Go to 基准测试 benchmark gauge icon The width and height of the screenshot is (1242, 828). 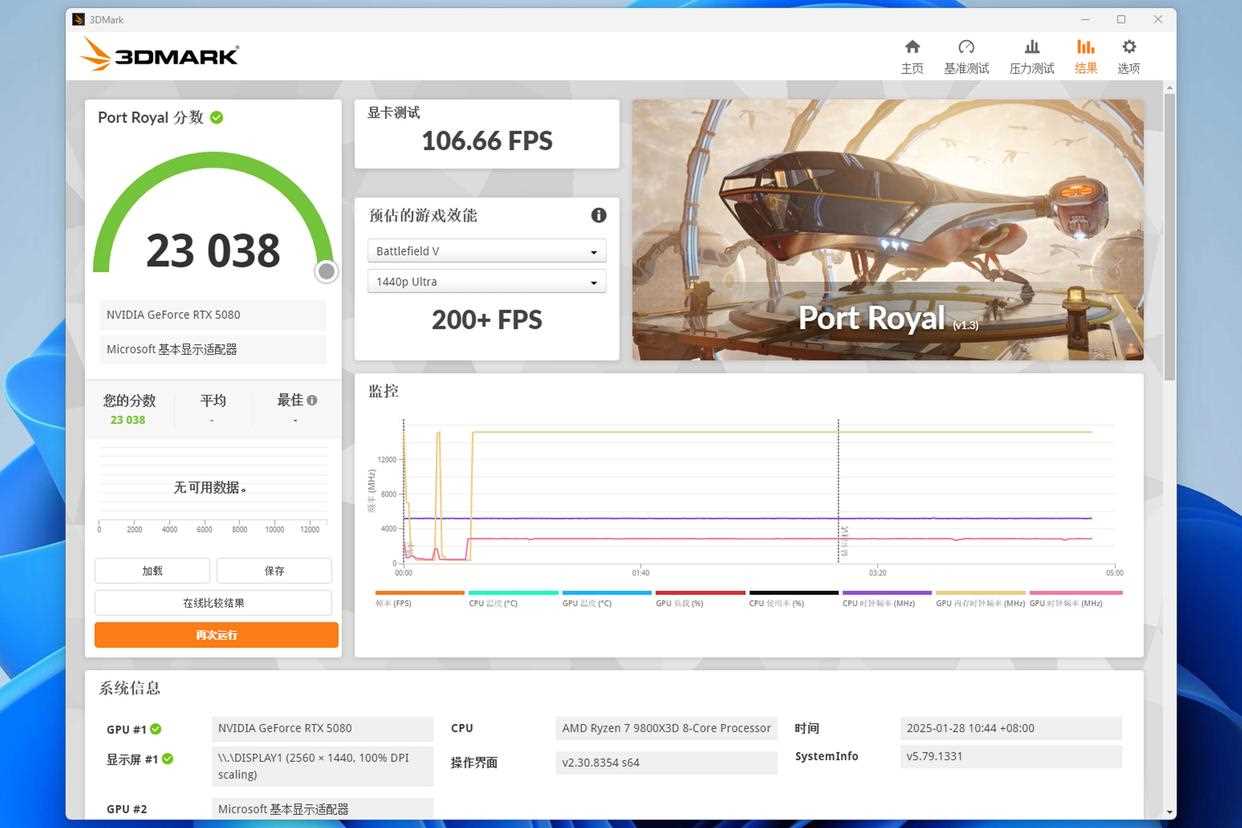click(x=966, y=48)
